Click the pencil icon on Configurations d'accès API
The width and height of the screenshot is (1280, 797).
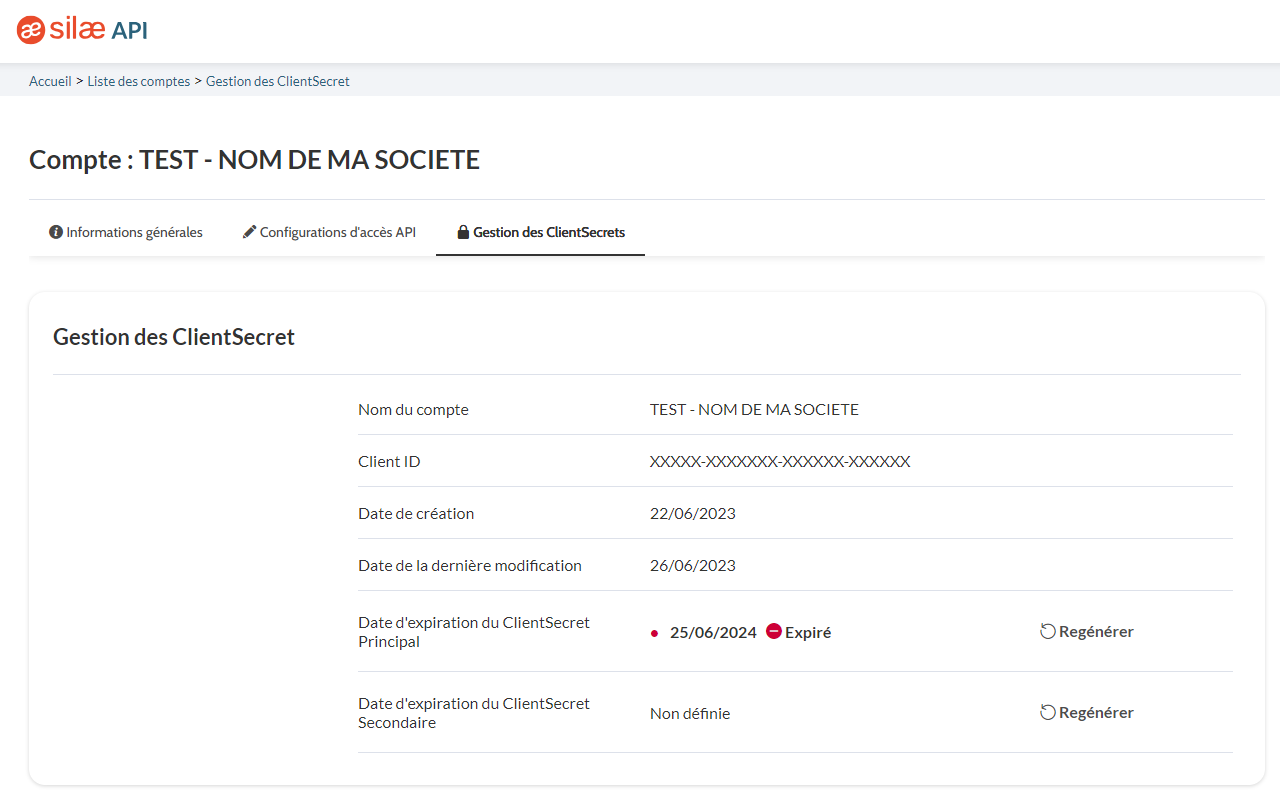click(248, 231)
